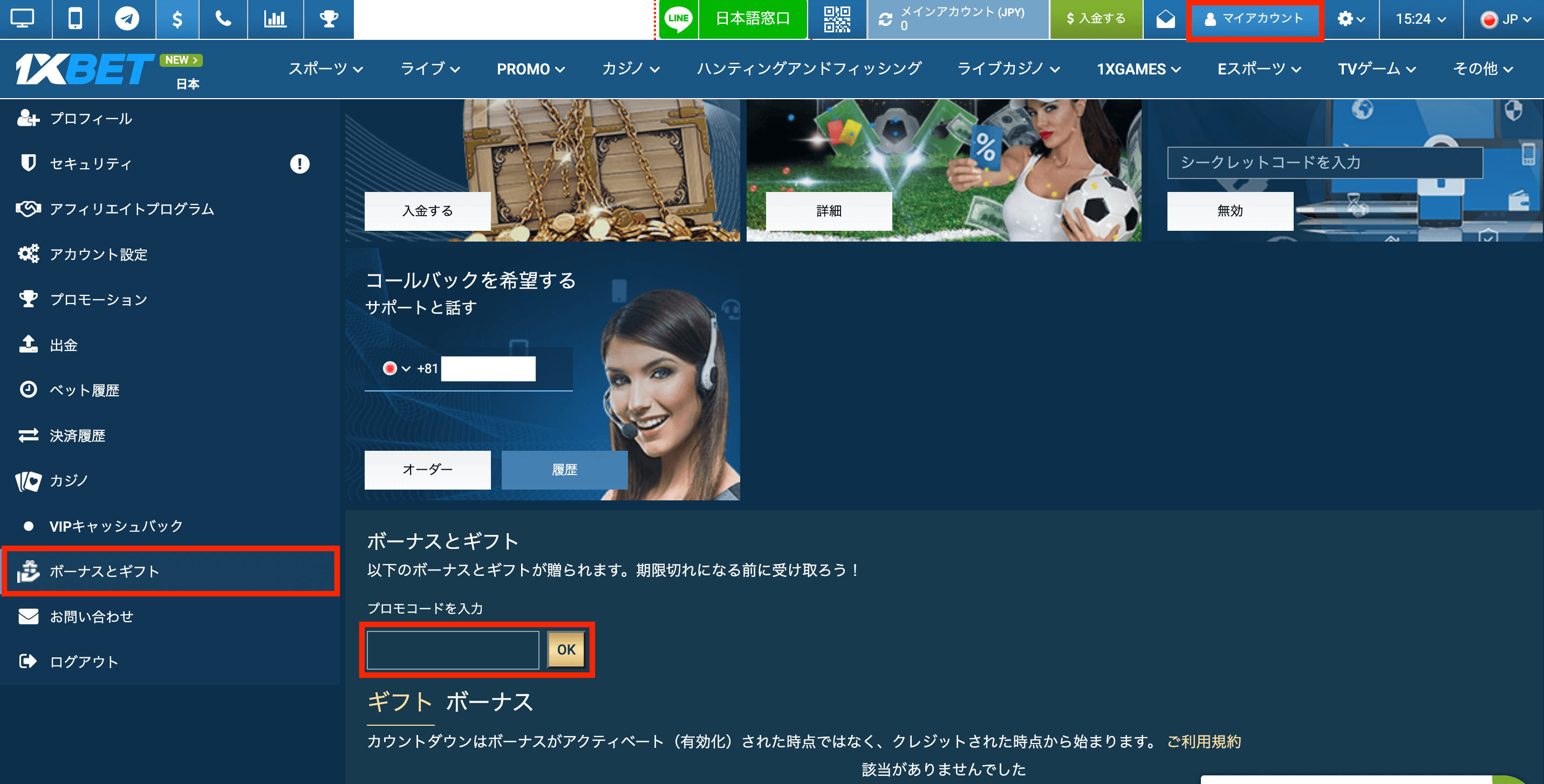Viewport: 1544px width, 784px height.
Task: Open 出金 withdrawal in sidebar
Action: (169, 345)
